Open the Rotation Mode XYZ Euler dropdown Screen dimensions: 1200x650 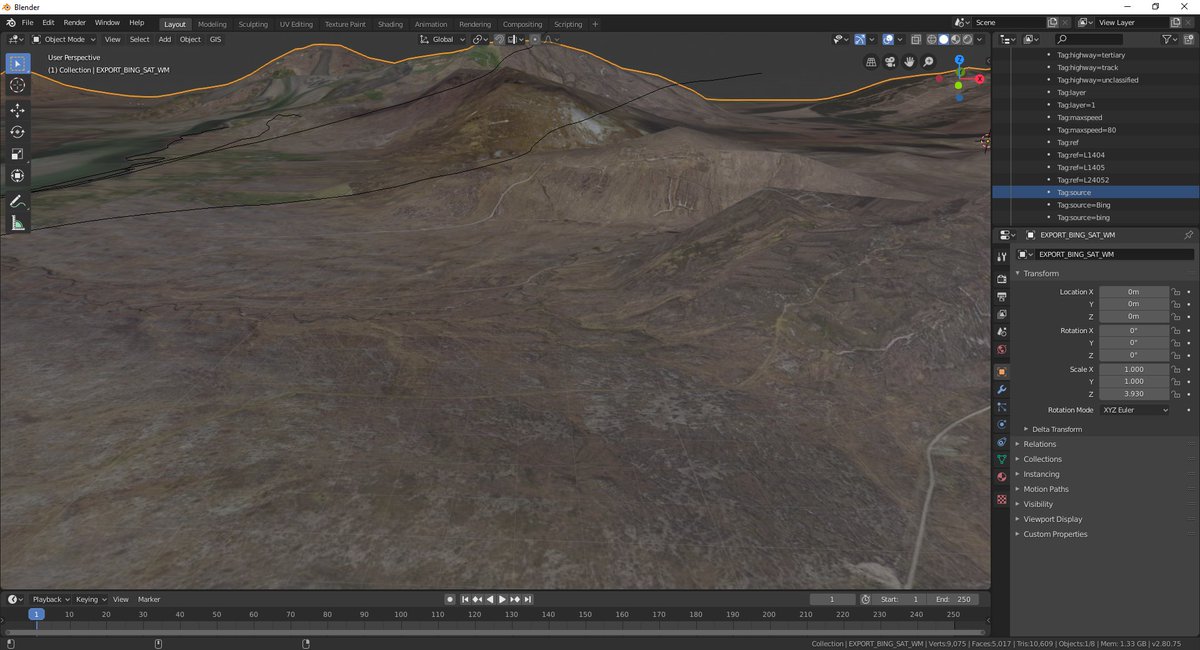[x=1134, y=410]
